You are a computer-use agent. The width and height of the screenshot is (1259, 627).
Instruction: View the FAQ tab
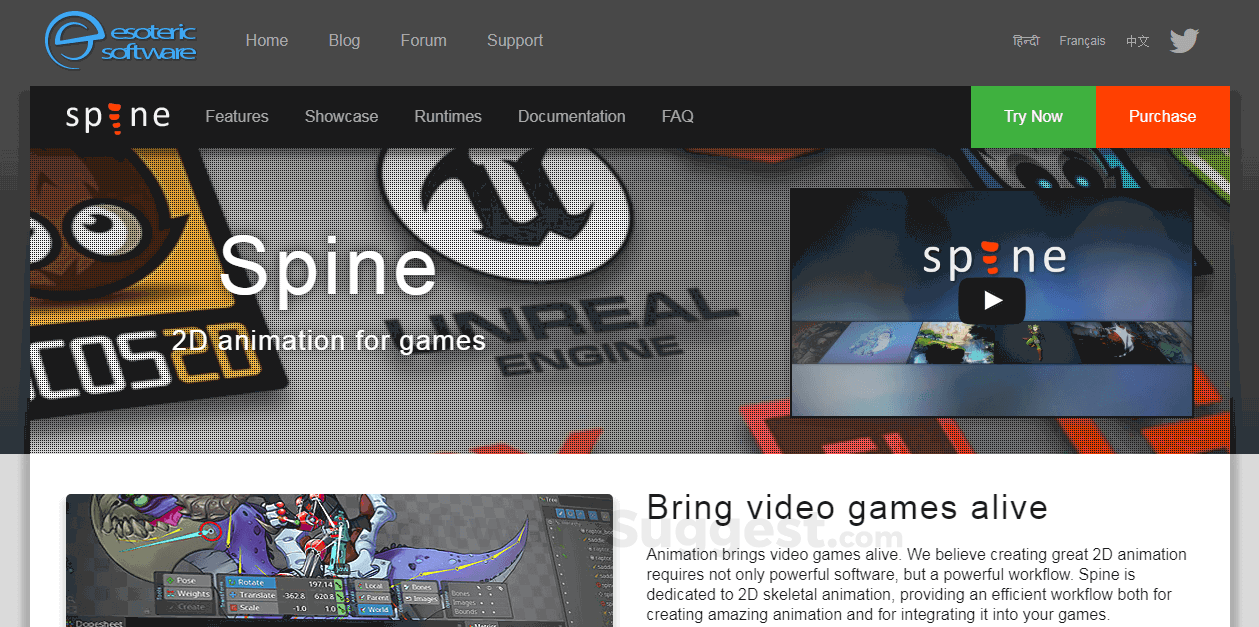(678, 117)
